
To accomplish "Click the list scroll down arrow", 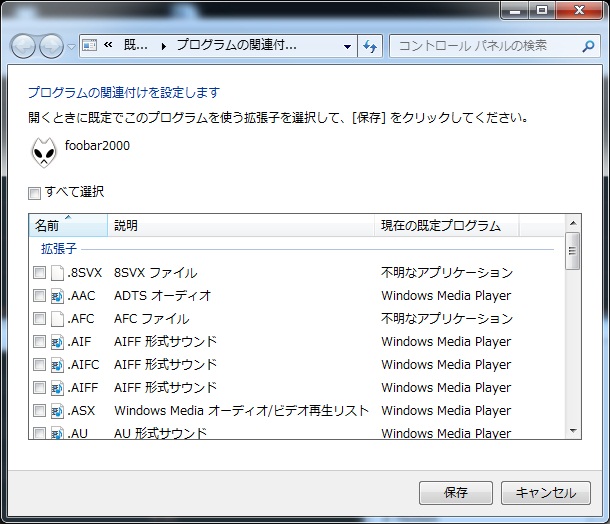I will coord(573,430).
